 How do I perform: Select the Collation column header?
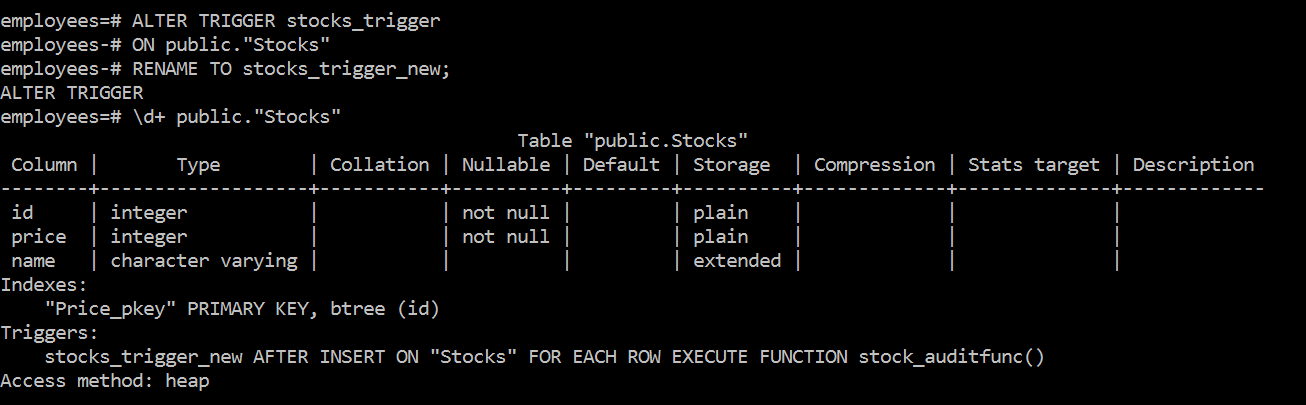379,165
